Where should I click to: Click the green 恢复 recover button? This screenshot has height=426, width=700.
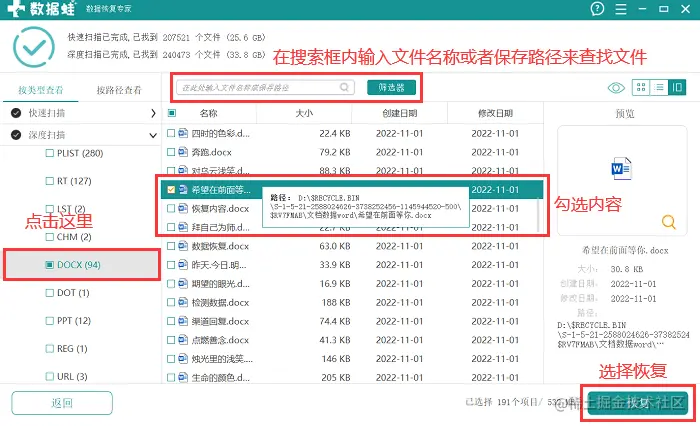tap(637, 403)
